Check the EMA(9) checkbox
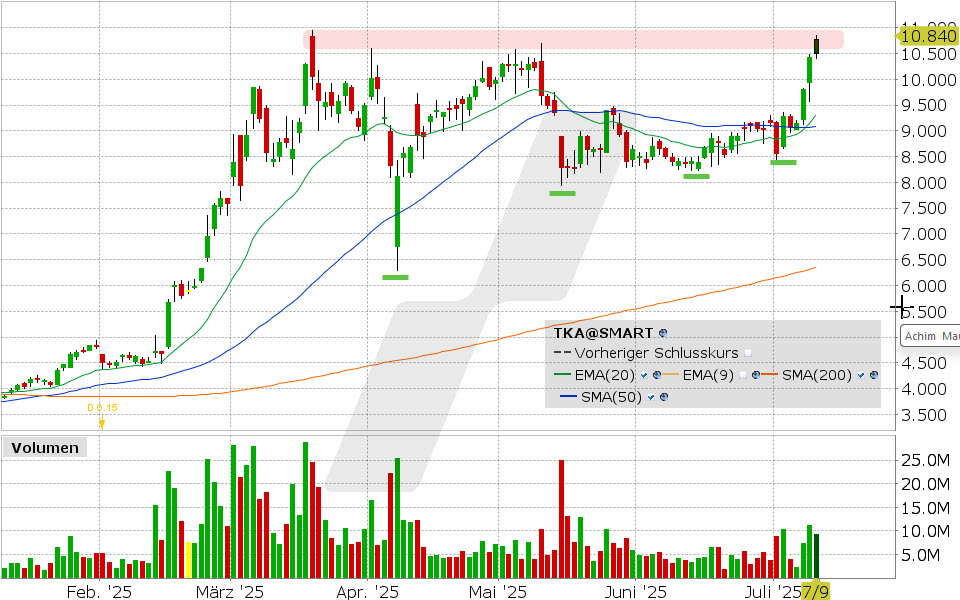Image resolution: width=960 pixels, height=600 pixels. 743,375
